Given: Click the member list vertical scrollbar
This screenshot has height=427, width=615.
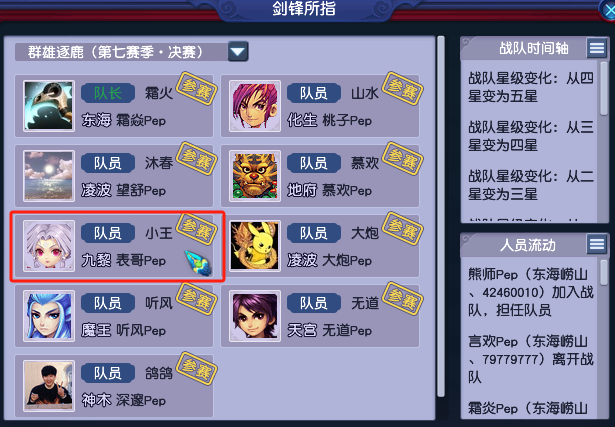Looking at the screenshot, I should (441, 216).
